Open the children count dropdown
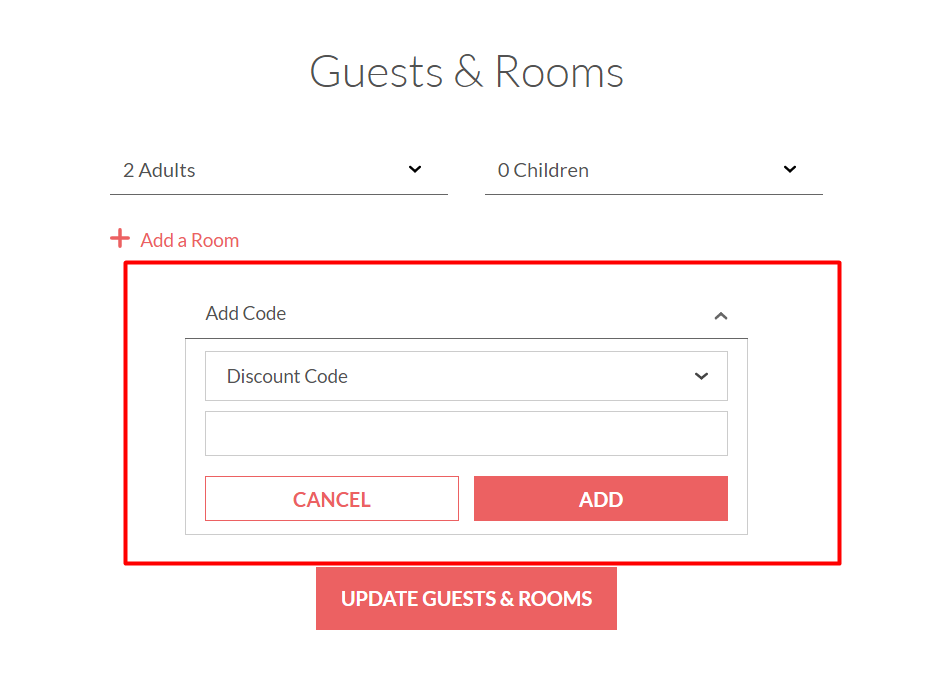 [653, 169]
